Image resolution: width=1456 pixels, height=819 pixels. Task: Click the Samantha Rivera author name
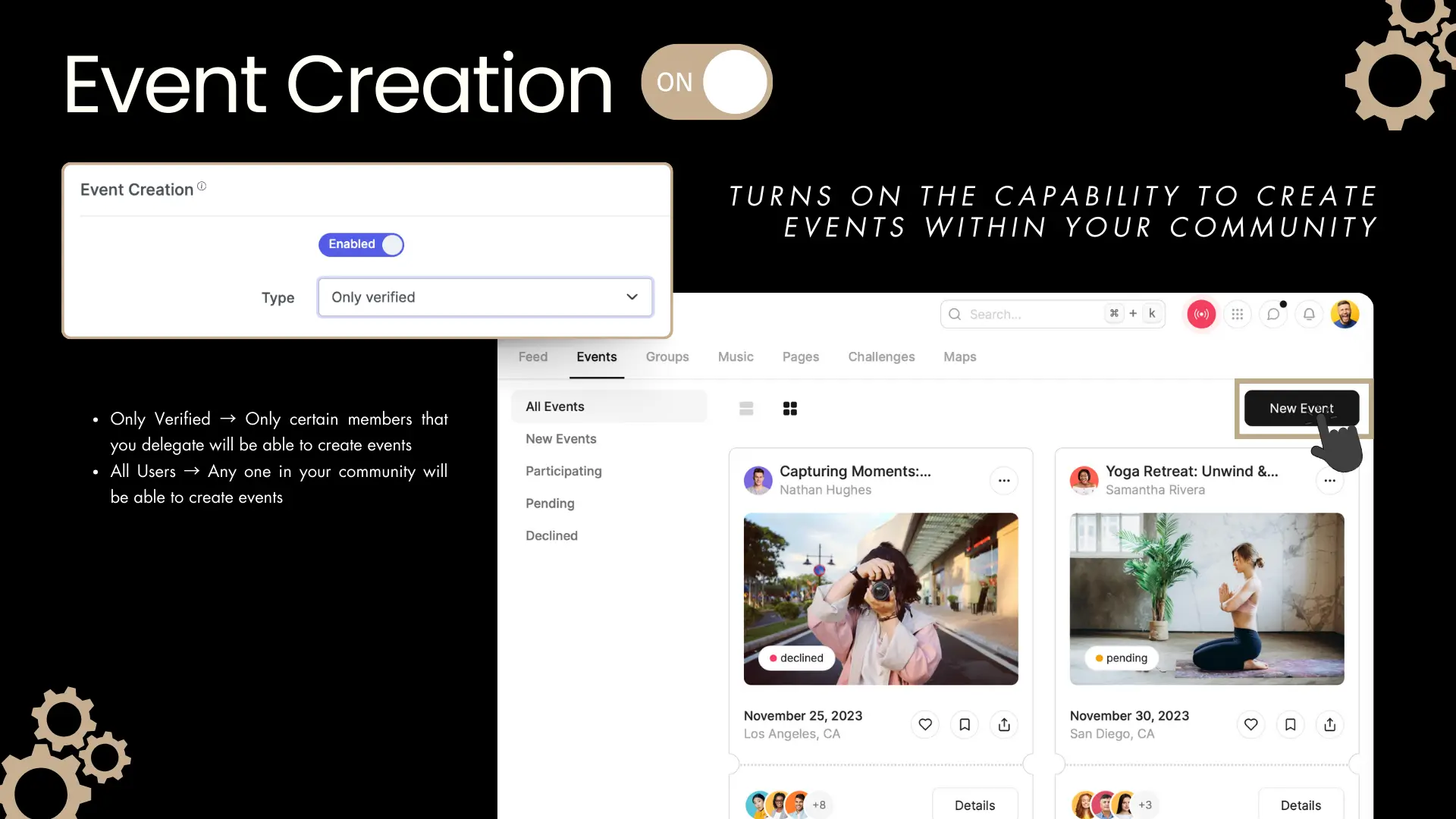[x=1155, y=490]
